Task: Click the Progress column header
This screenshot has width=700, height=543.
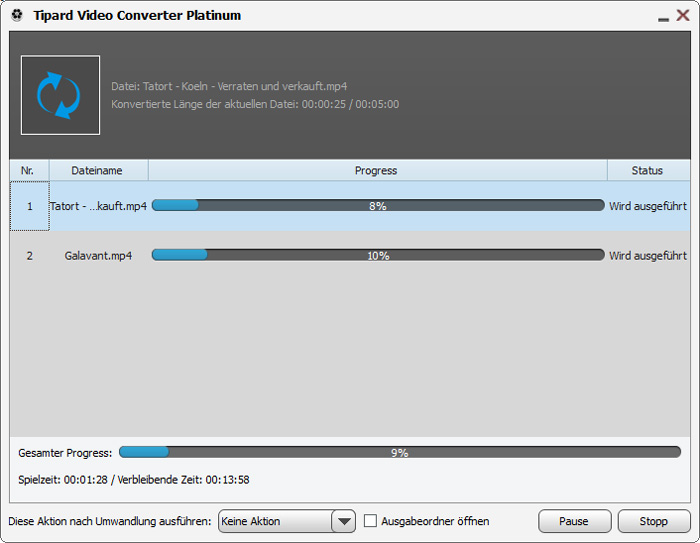Action: pos(377,171)
